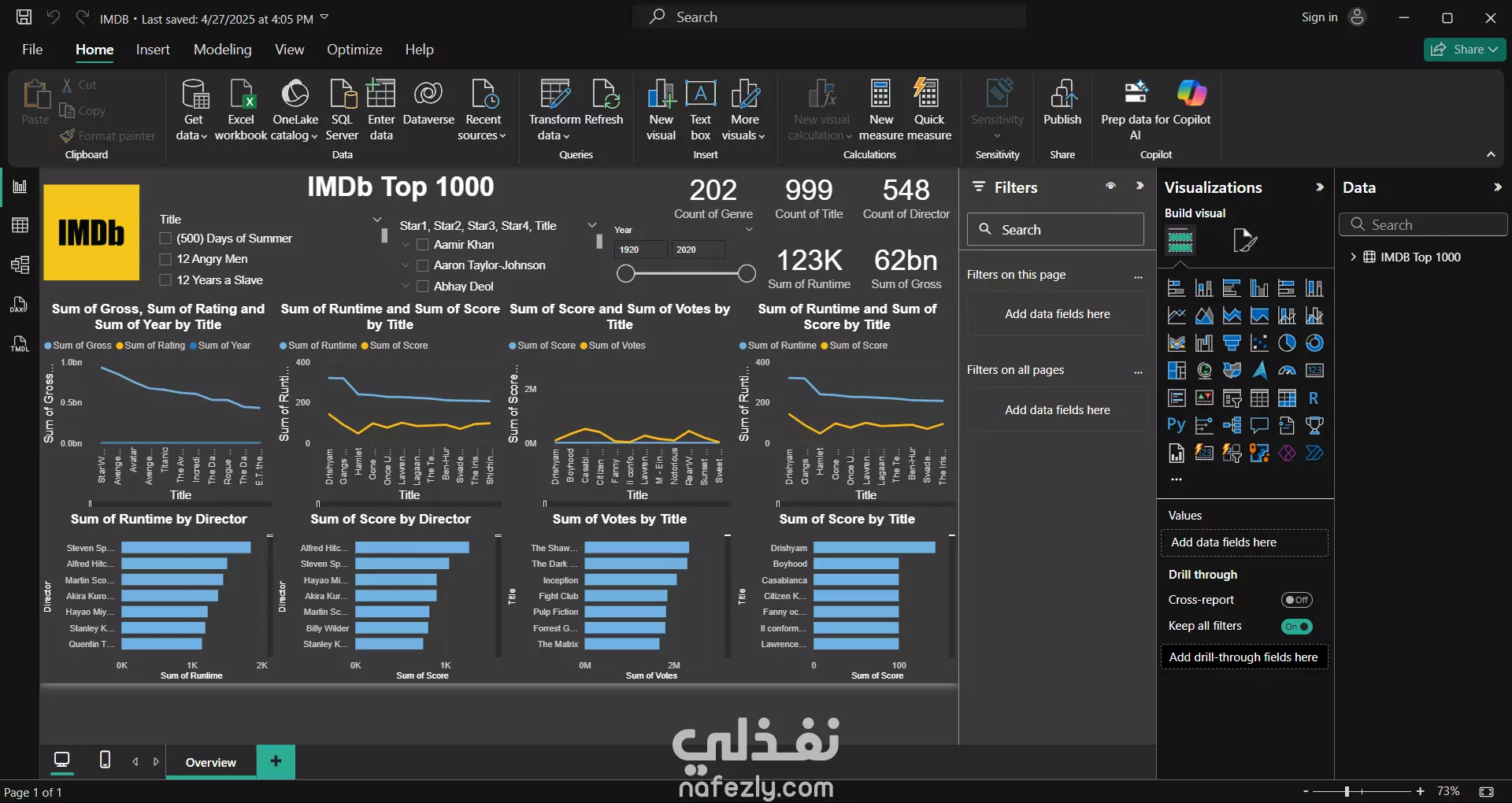Toggle Filters pane visibility eye icon

[x=1110, y=187]
